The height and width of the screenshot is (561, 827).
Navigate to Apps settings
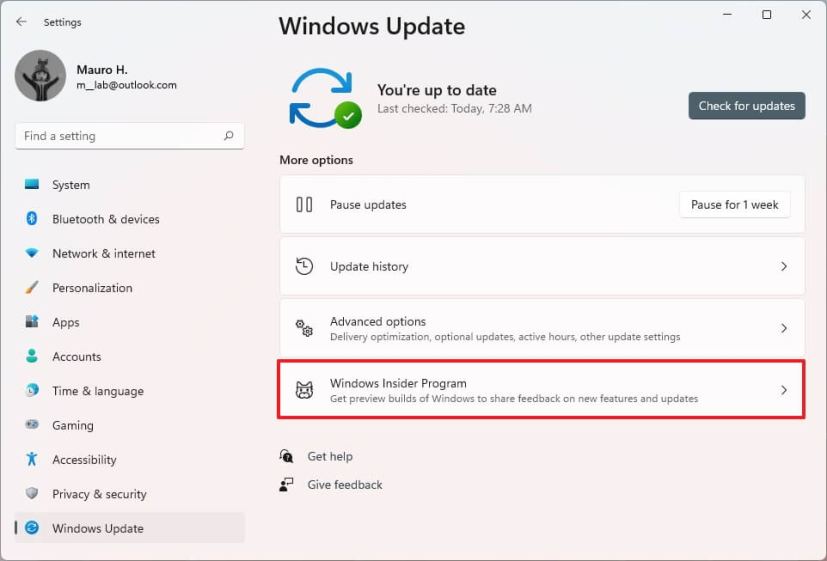tap(130, 322)
